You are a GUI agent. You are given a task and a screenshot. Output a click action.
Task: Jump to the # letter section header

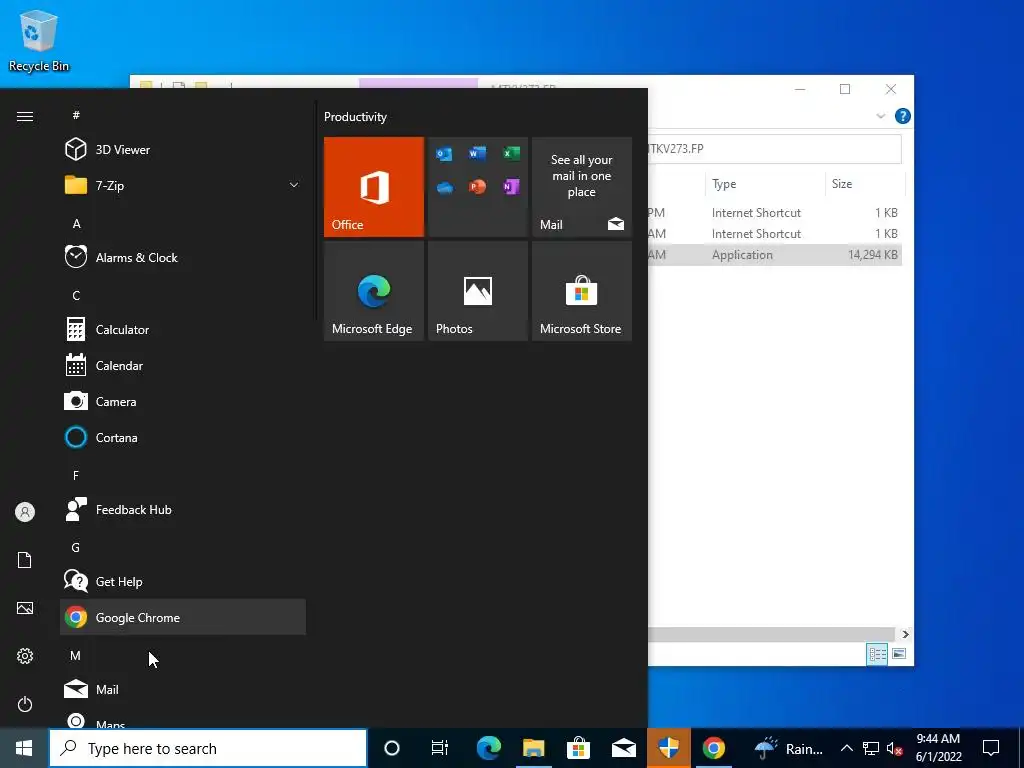[76, 115]
